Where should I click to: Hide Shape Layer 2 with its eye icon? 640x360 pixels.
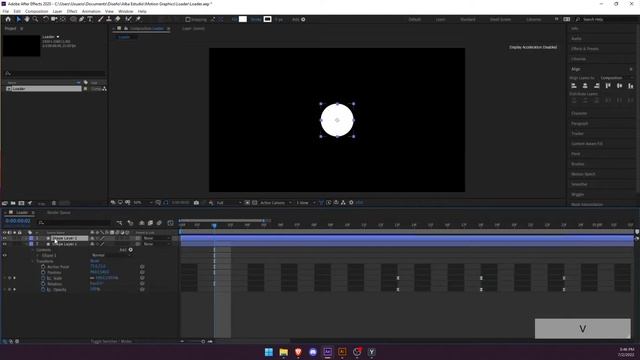point(5,238)
